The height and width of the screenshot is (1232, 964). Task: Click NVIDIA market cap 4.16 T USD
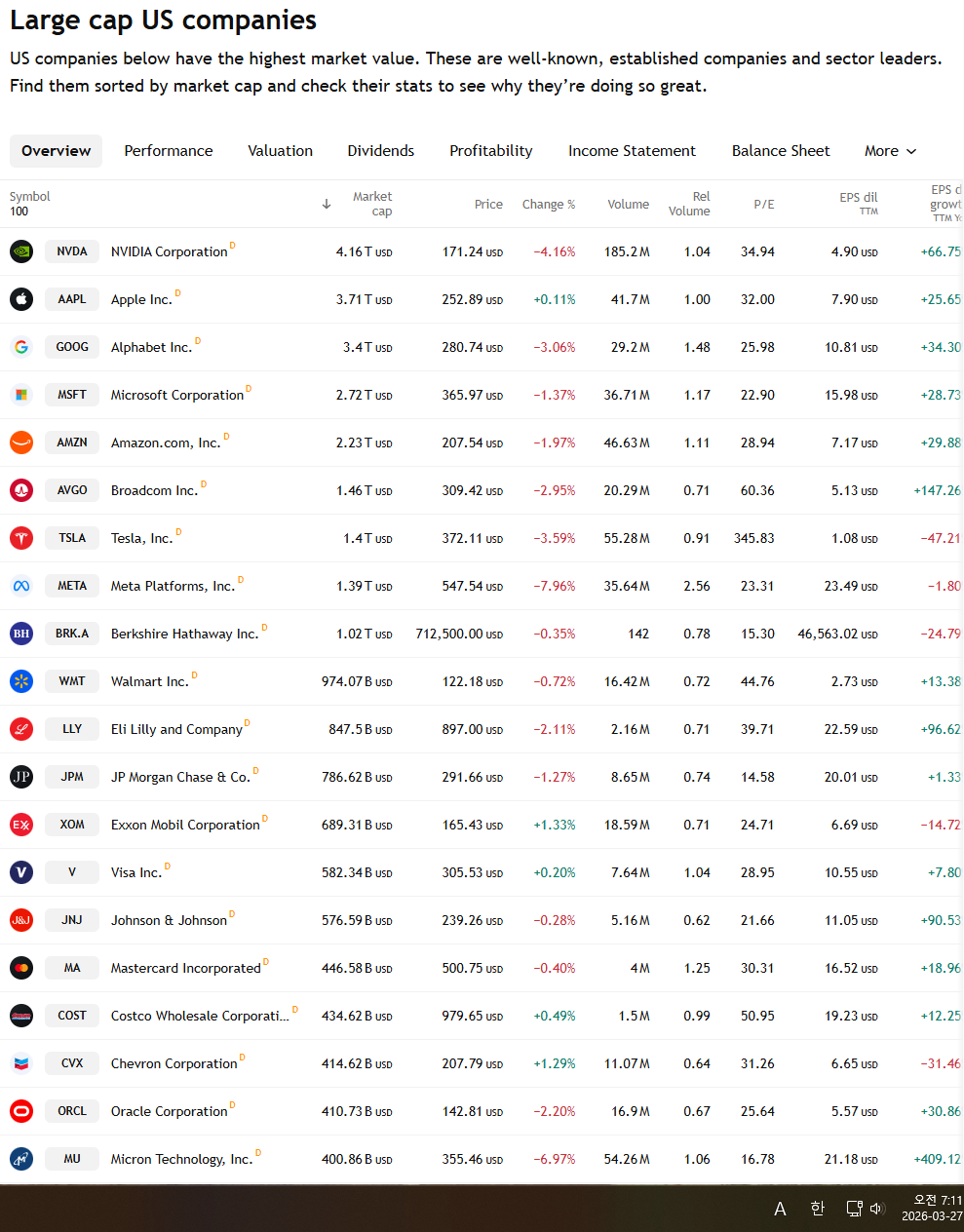365,251
